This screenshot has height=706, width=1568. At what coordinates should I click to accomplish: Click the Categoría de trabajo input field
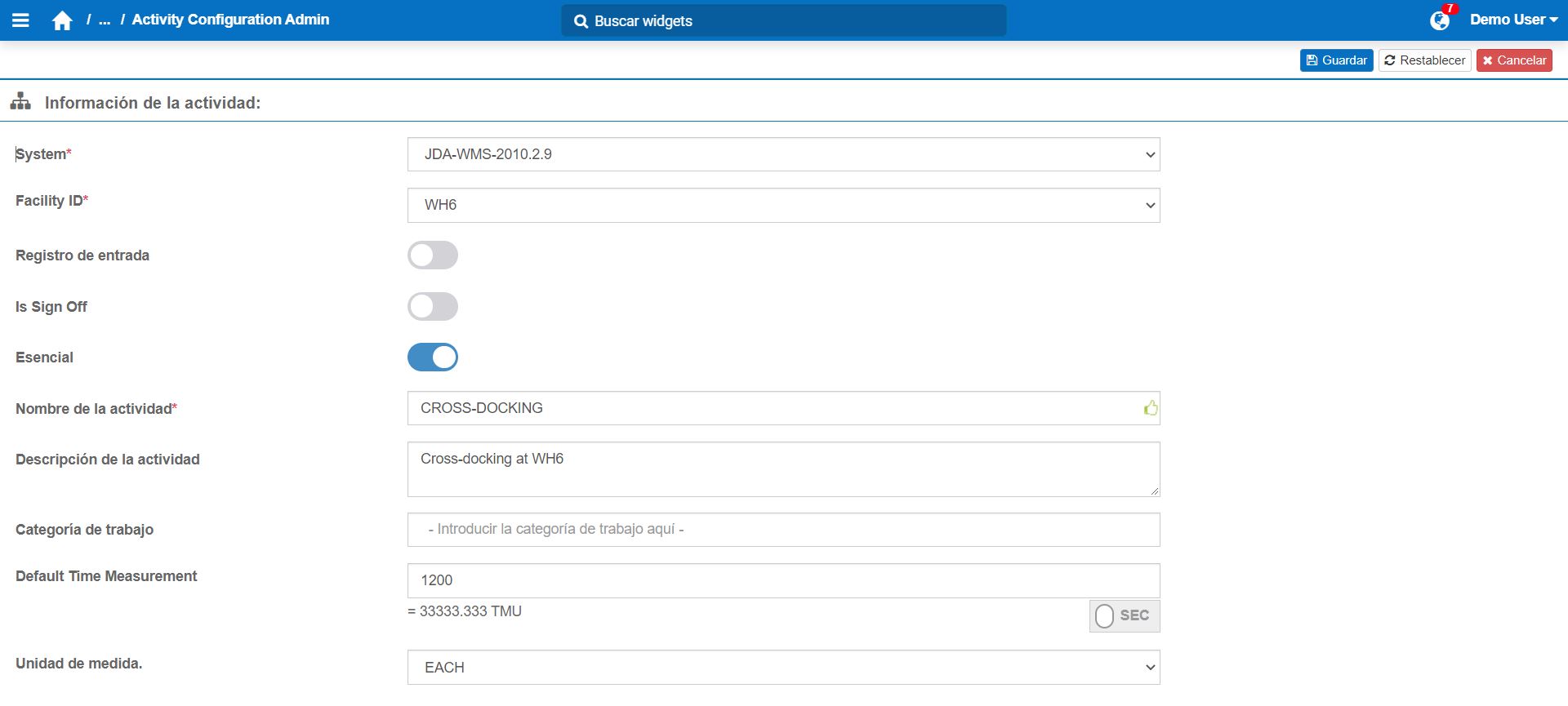pos(782,530)
